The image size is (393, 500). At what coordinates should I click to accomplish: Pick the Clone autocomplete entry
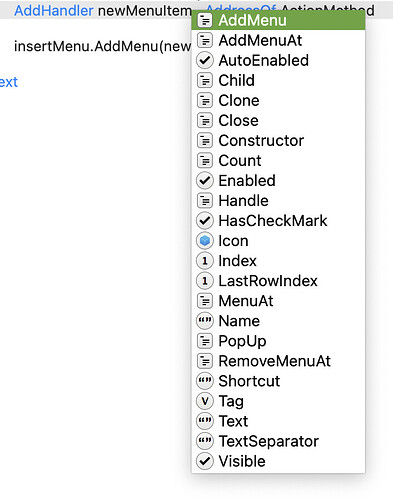pyautogui.click(x=278, y=101)
